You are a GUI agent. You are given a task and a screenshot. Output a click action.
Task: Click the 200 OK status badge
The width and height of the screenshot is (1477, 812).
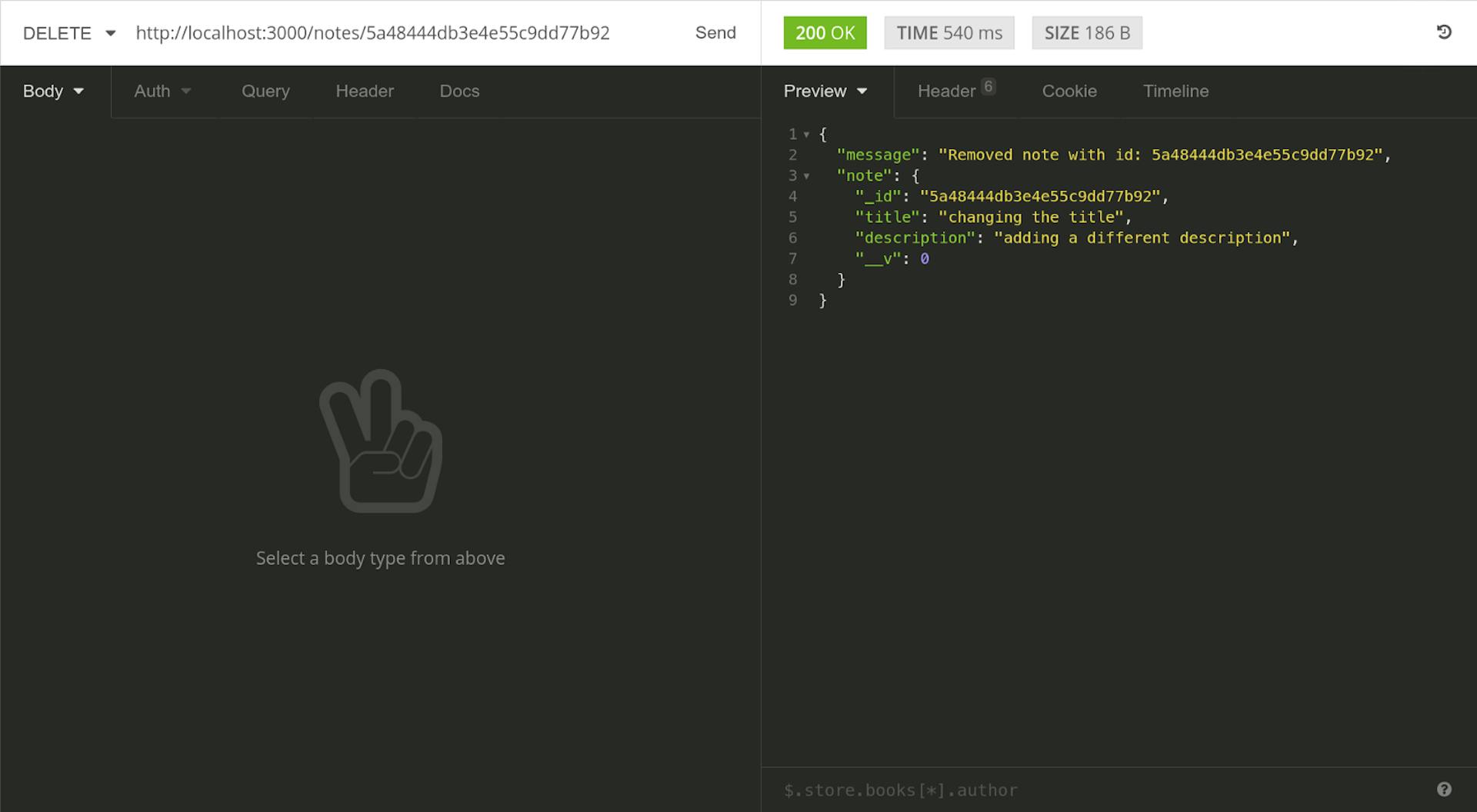(825, 33)
